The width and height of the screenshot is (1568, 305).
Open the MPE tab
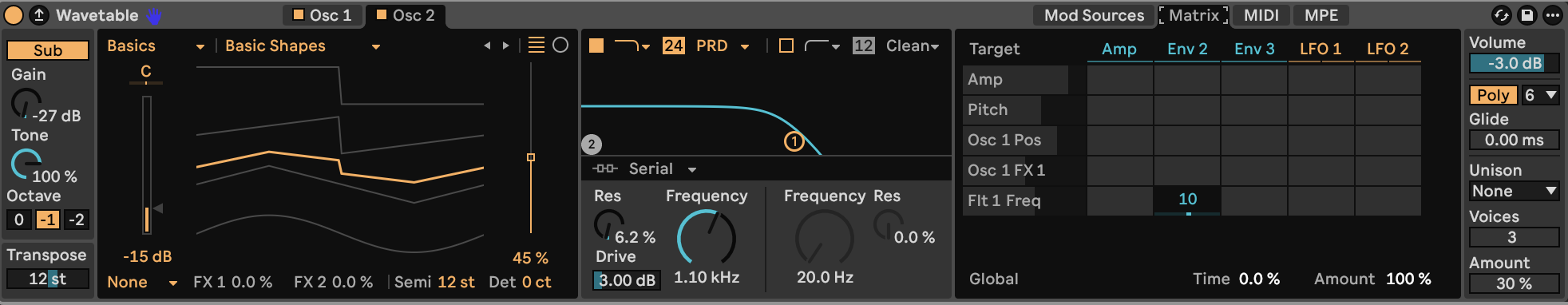pos(1321,15)
